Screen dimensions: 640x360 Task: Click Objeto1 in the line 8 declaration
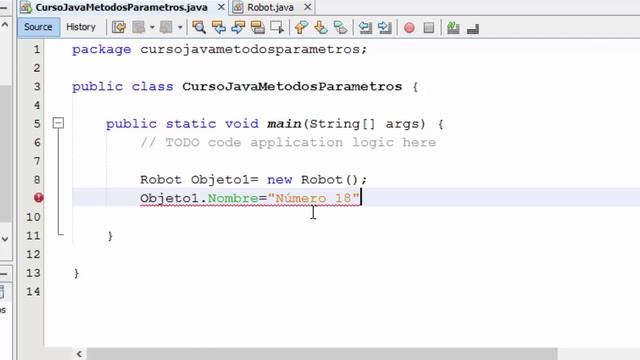(x=220, y=180)
